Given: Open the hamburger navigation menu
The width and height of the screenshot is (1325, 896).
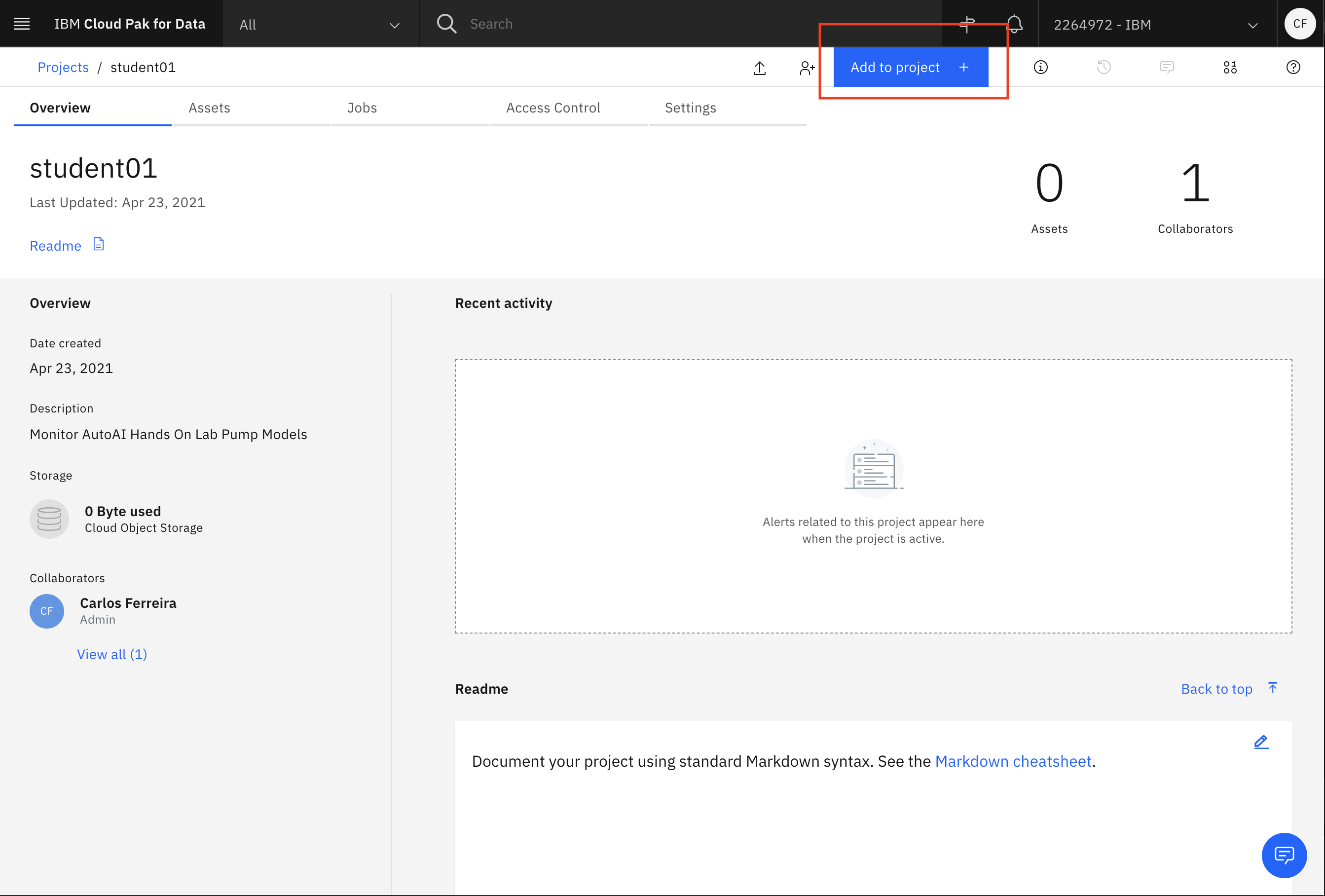Looking at the screenshot, I should [22, 23].
